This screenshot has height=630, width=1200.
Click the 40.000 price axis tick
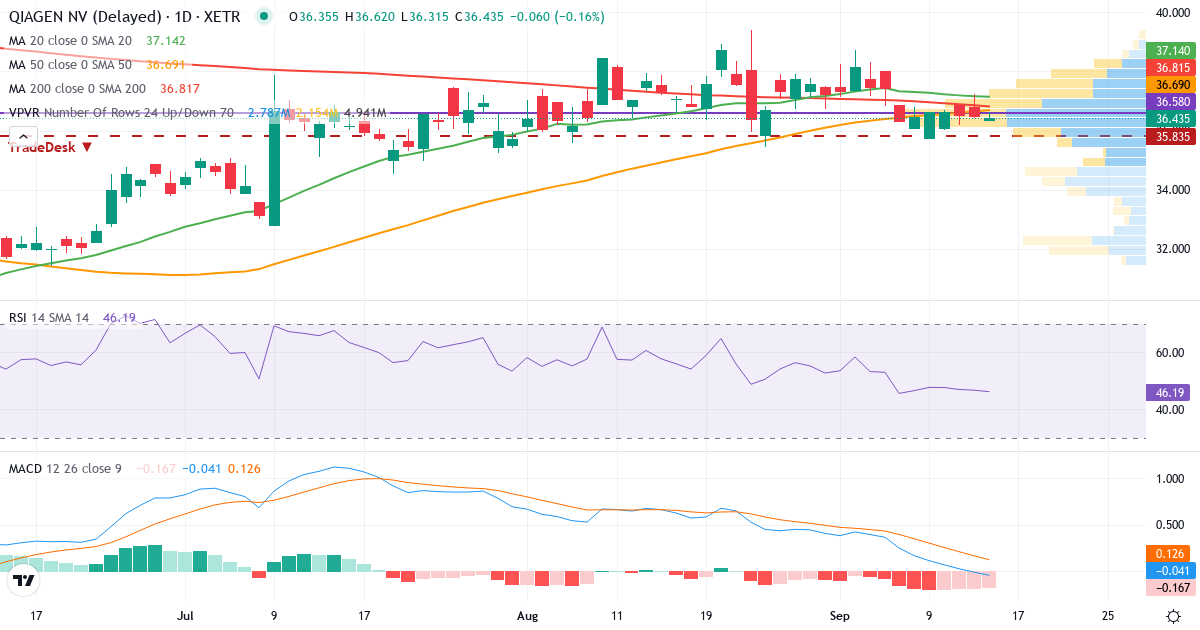(x=1171, y=13)
